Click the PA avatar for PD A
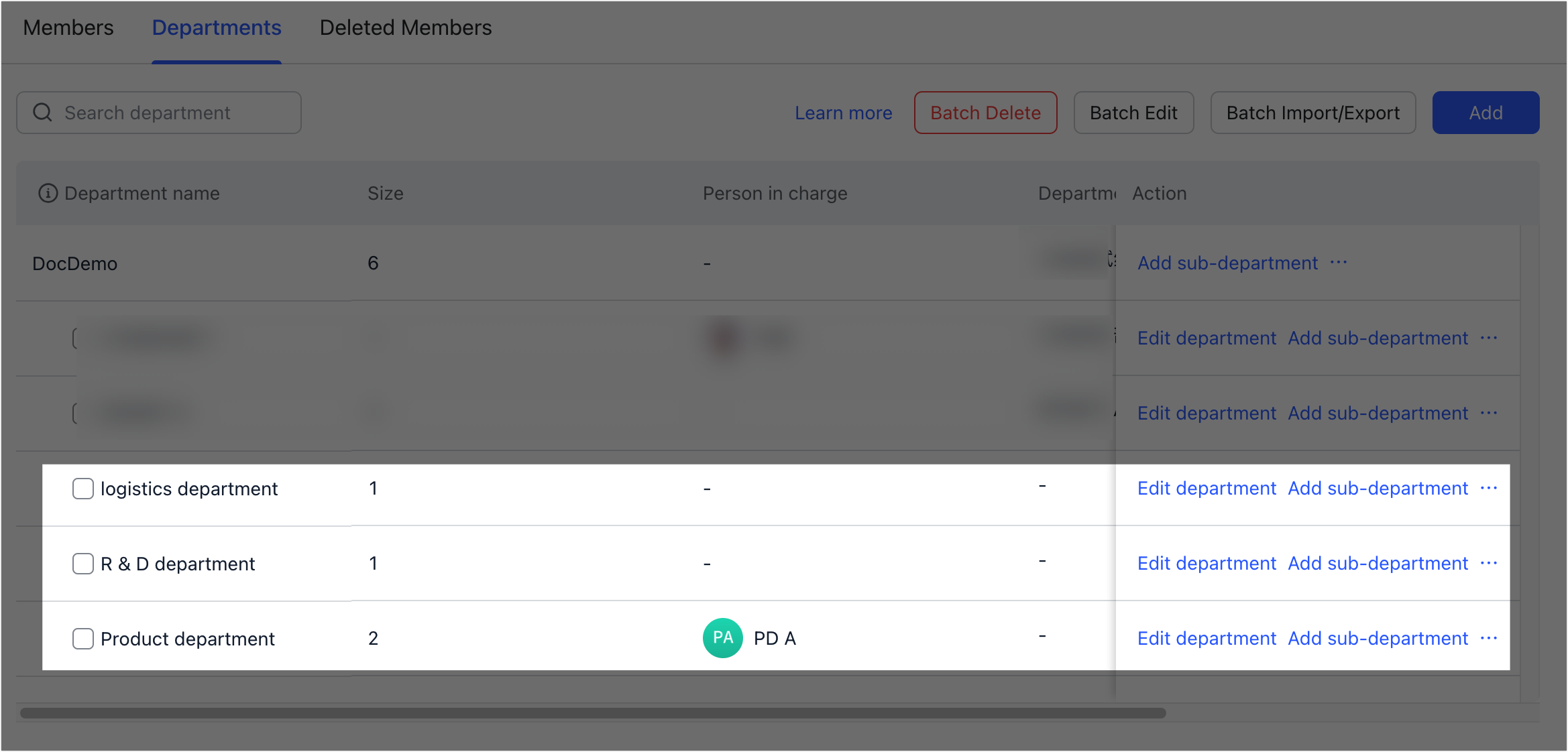Screen dimensions: 1568x752 (722, 638)
